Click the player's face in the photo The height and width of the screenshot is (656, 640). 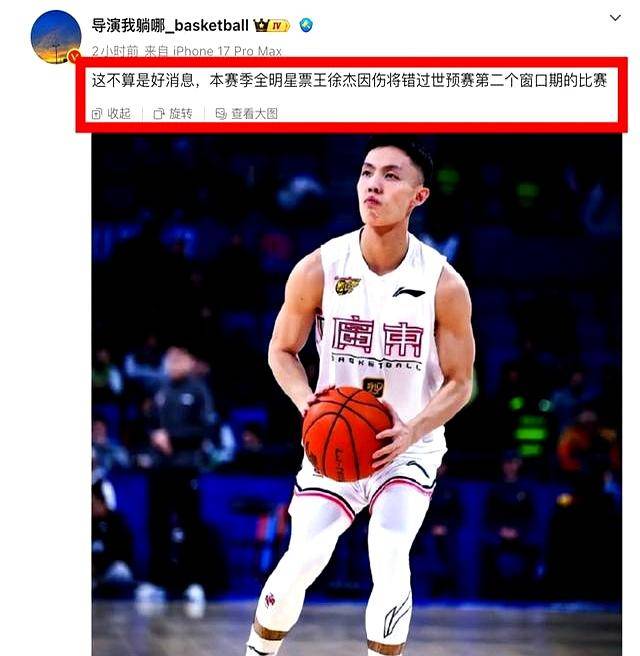point(389,186)
